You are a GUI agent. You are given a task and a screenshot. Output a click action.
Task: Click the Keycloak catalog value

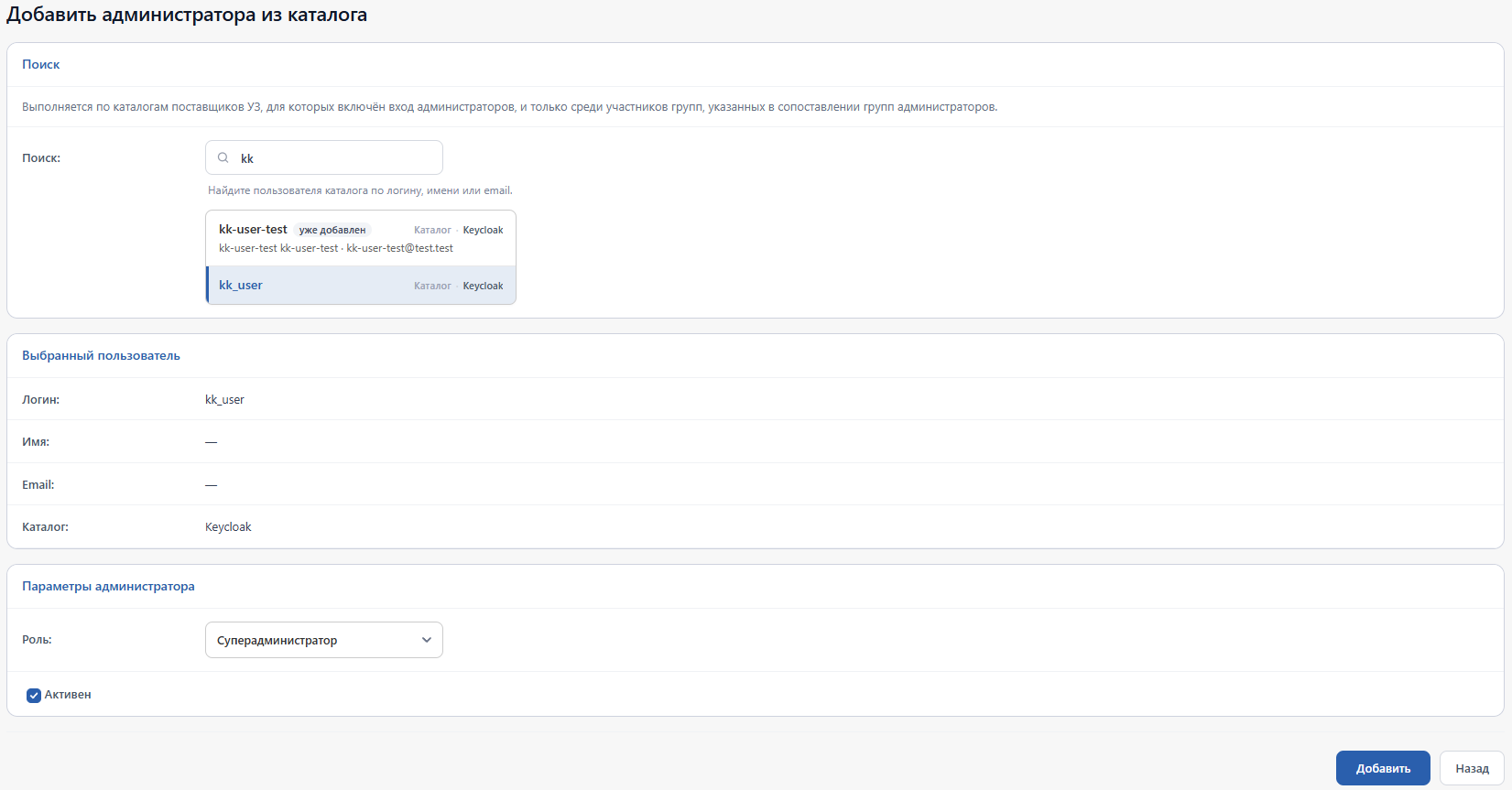228,526
